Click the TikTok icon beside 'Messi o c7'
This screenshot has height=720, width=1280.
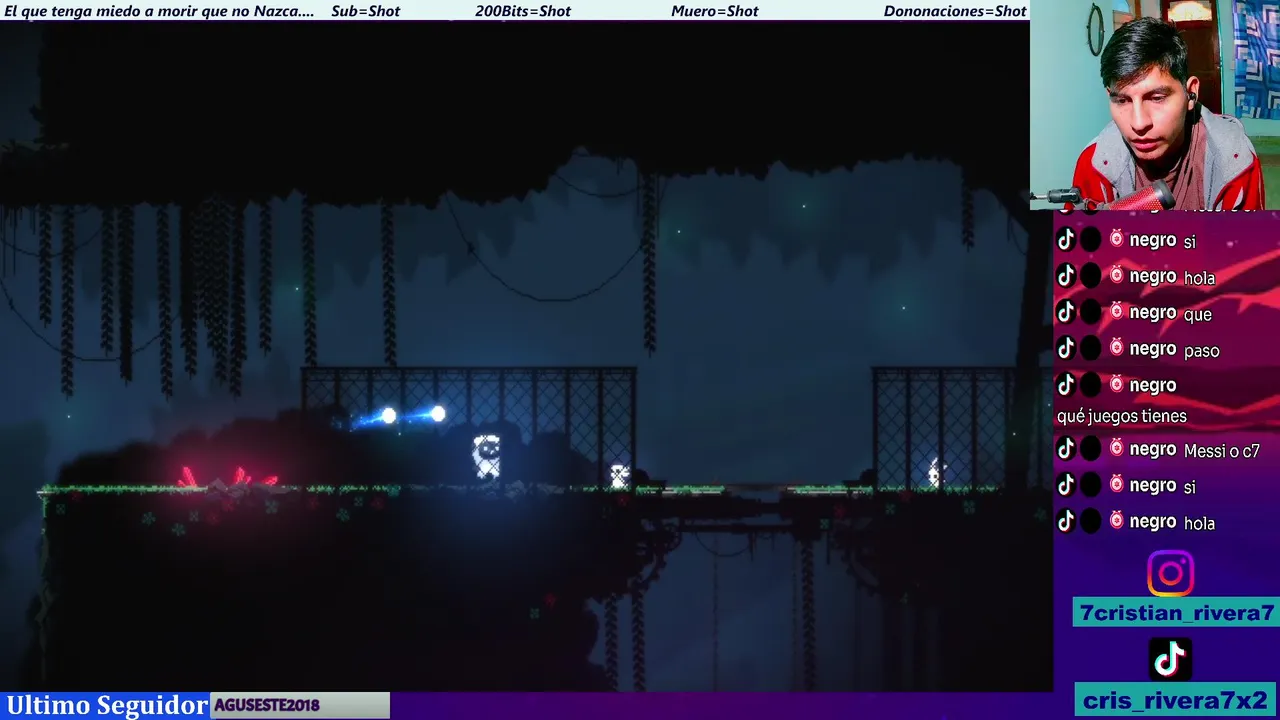pos(1066,449)
